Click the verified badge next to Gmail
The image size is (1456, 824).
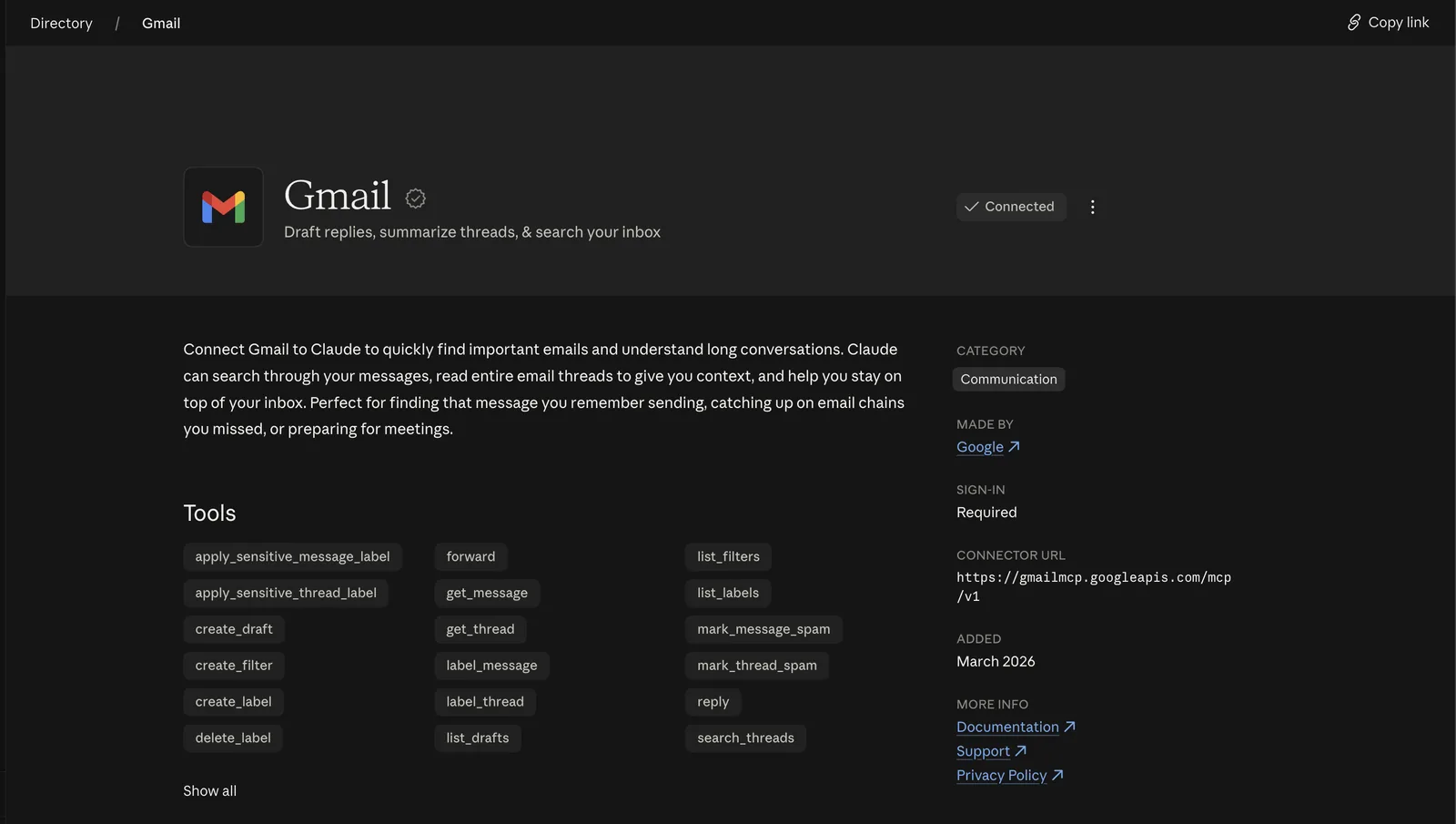tap(416, 198)
